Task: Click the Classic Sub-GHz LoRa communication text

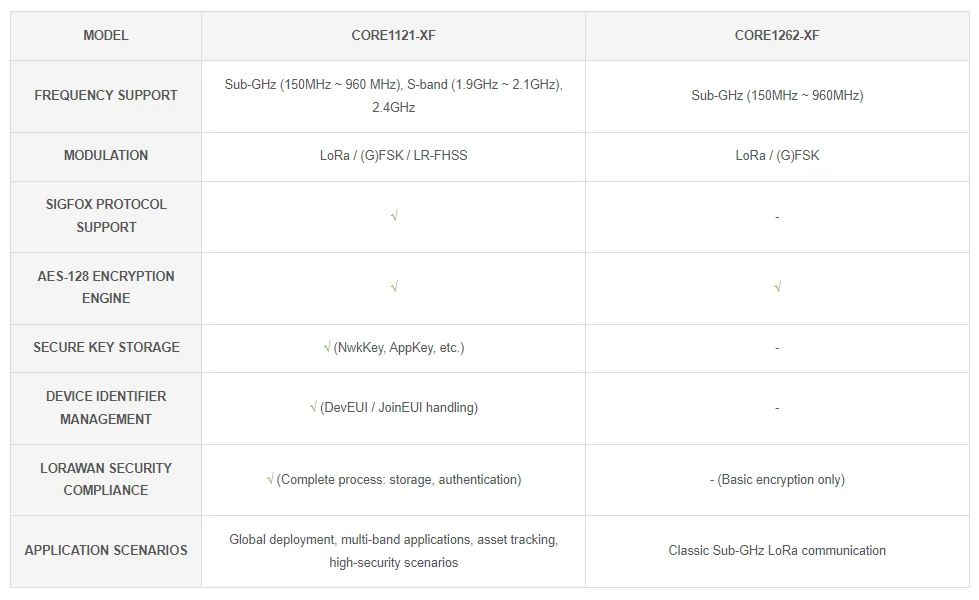Action: (777, 550)
